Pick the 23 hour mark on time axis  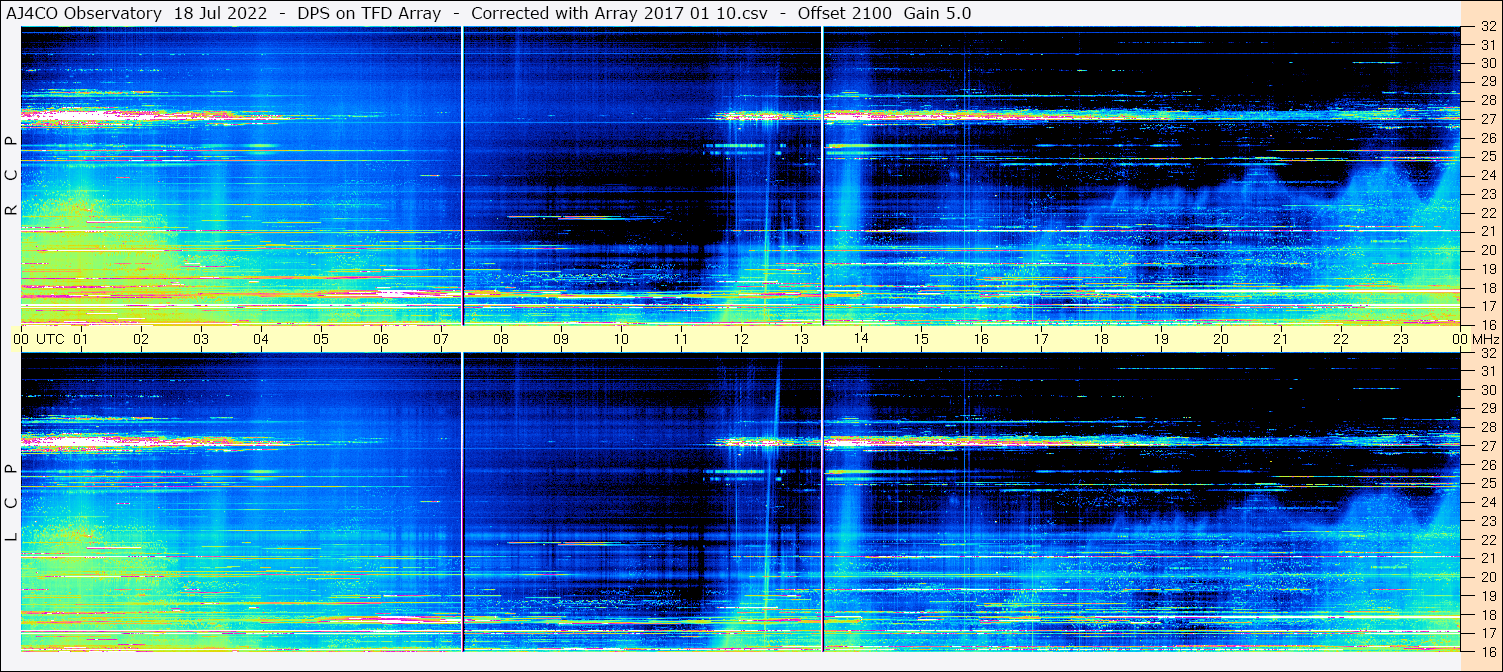pos(1401,339)
